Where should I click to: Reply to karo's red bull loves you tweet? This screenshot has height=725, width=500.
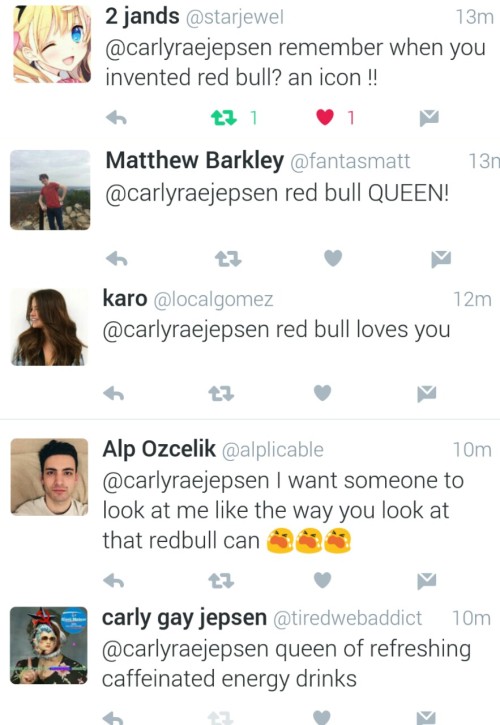pos(114,393)
